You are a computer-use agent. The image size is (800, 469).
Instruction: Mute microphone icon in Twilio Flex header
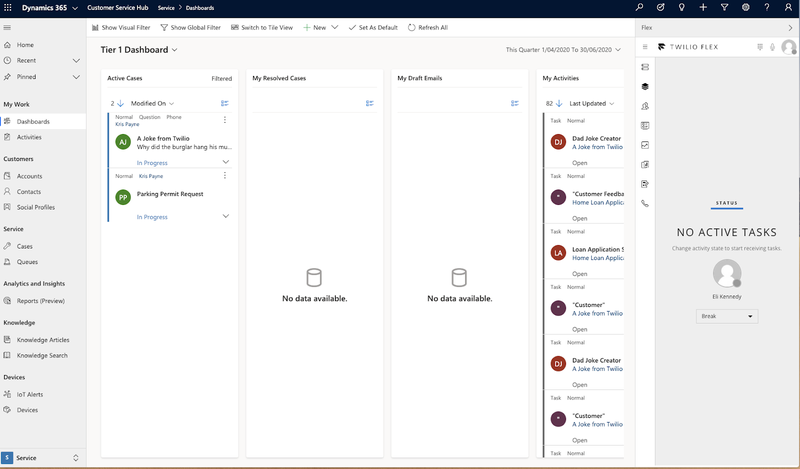(x=772, y=47)
